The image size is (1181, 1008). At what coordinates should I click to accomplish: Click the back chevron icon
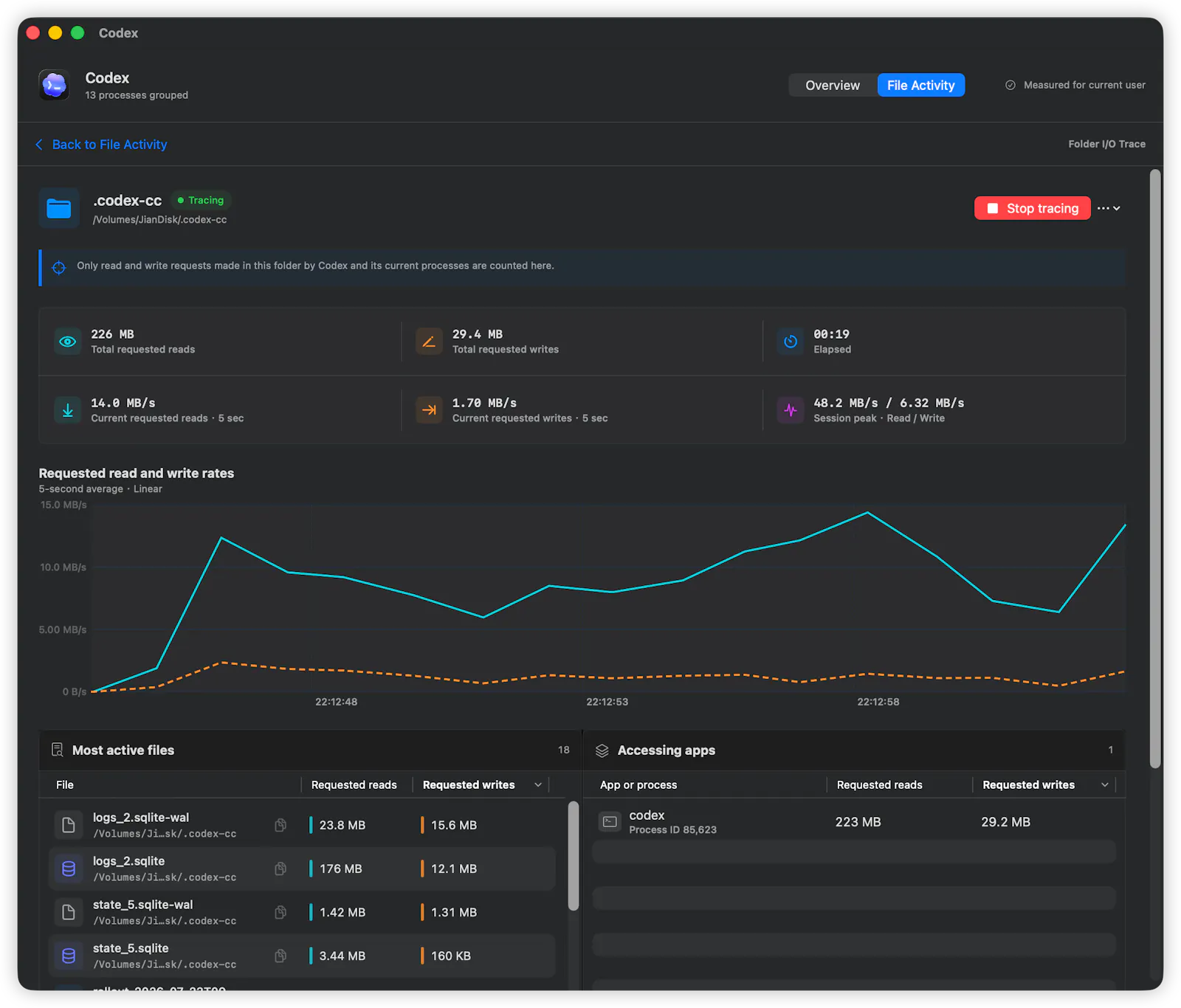pos(39,145)
